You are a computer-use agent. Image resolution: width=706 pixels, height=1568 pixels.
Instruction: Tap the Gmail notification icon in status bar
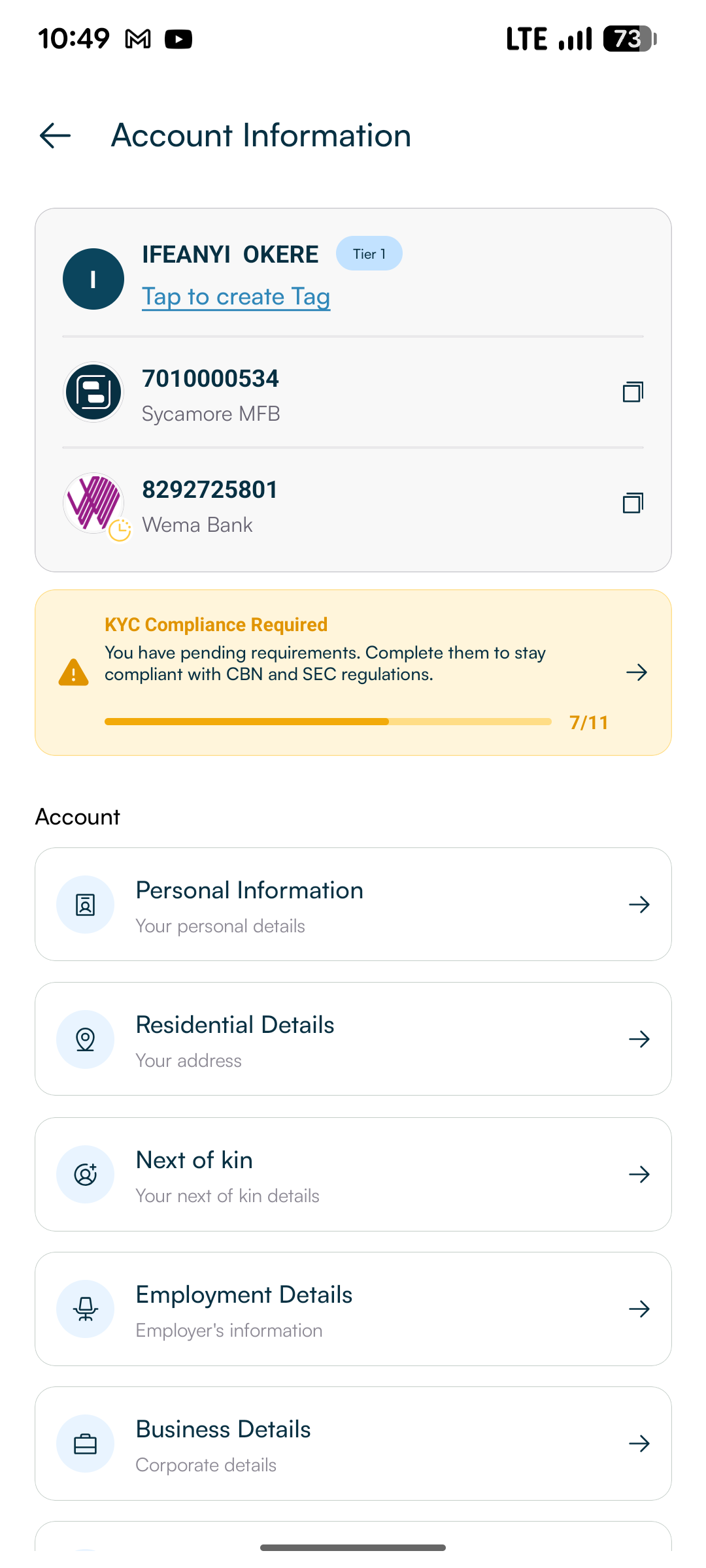click(138, 39)
